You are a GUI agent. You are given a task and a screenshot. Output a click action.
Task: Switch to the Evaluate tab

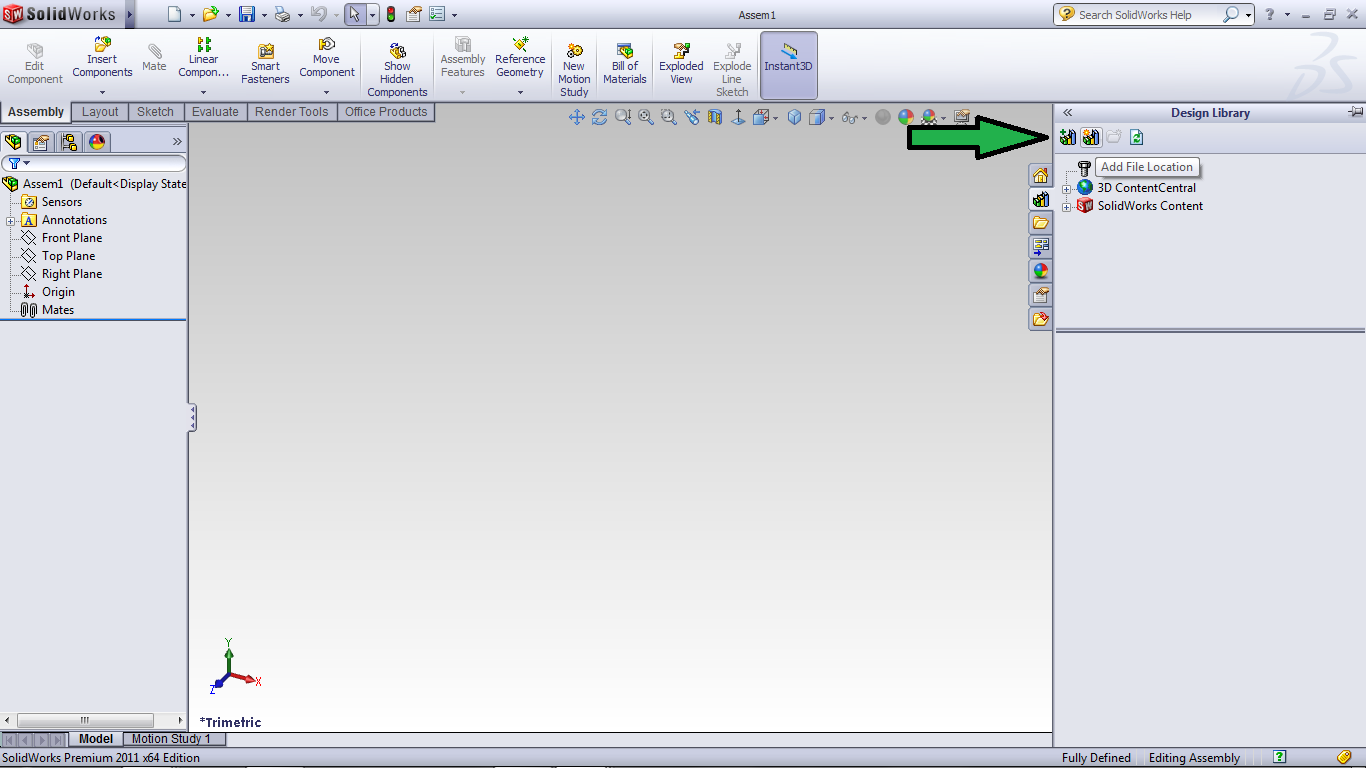coord(215,112)
